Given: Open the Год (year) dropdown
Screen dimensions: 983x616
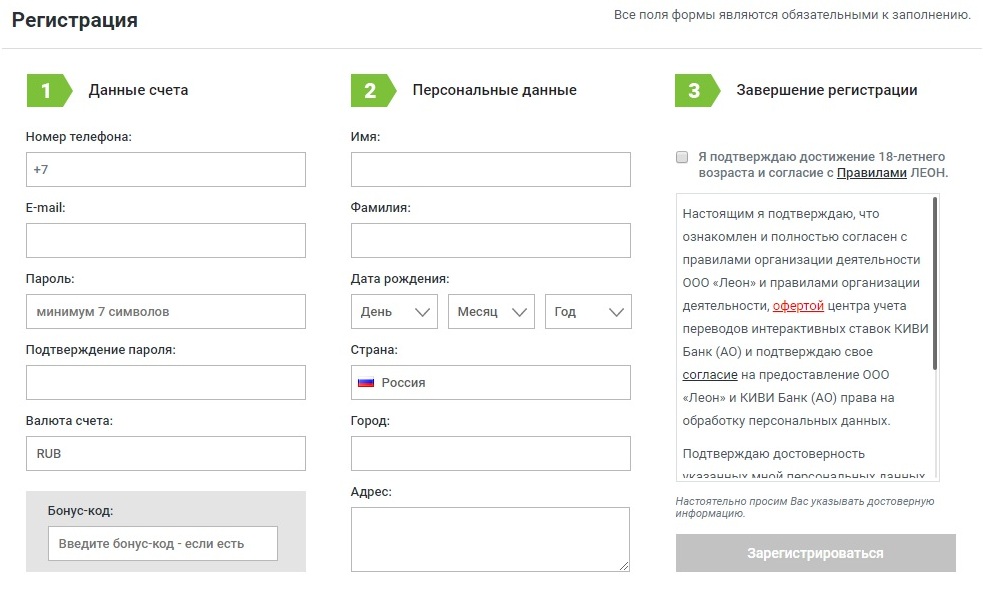Looking at the screenshot, I should [x=588, y=312].
